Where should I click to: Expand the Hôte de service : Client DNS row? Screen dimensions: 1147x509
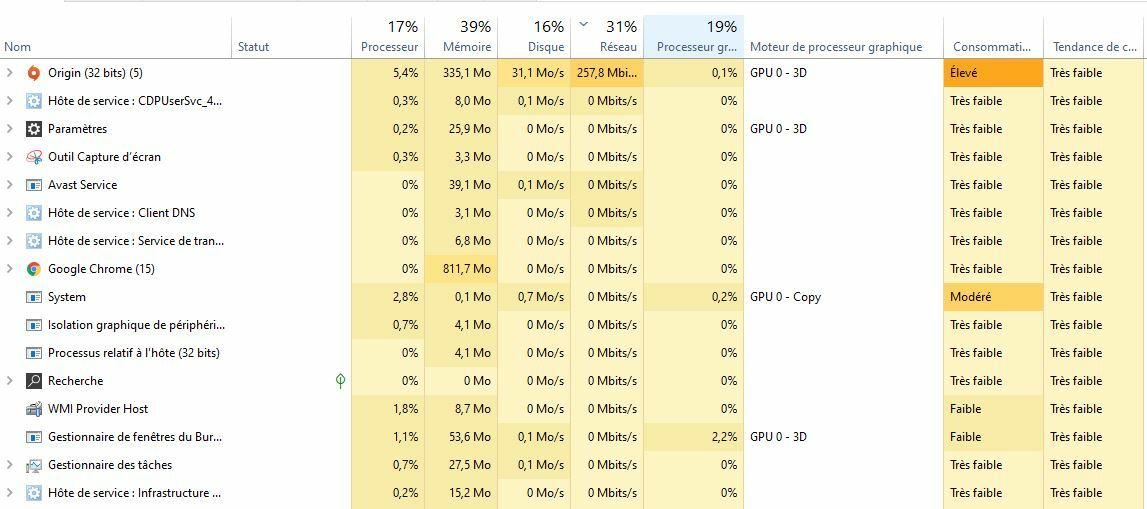(10, 213)
